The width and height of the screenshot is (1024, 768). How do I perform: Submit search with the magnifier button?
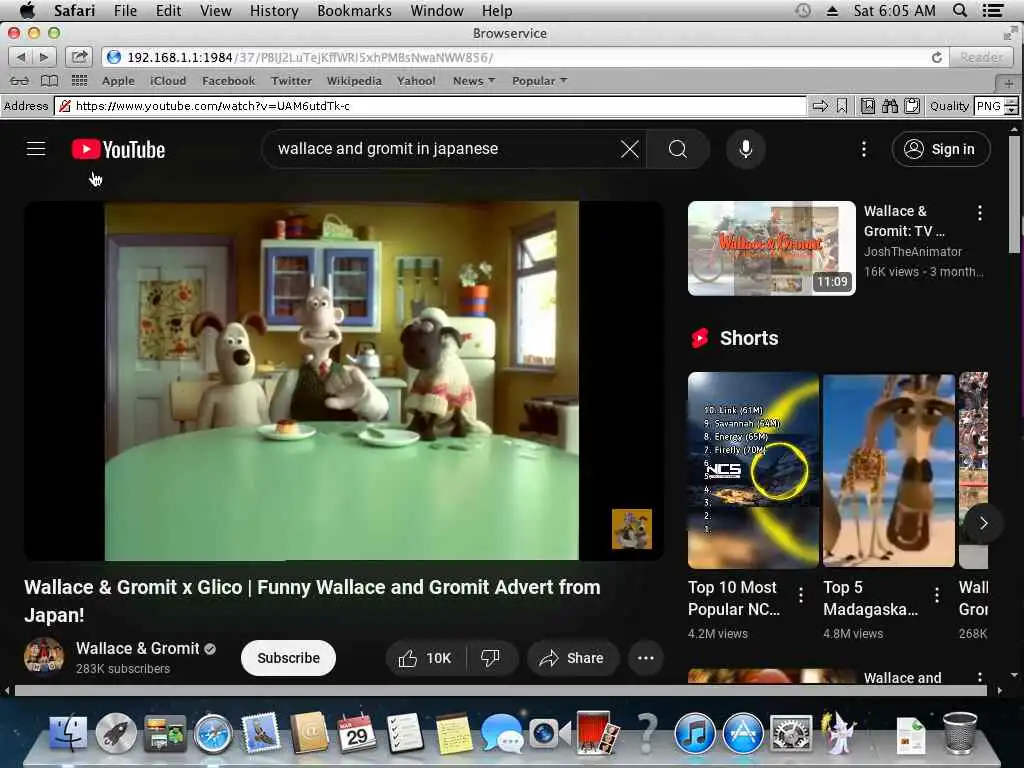coord(678,149)
